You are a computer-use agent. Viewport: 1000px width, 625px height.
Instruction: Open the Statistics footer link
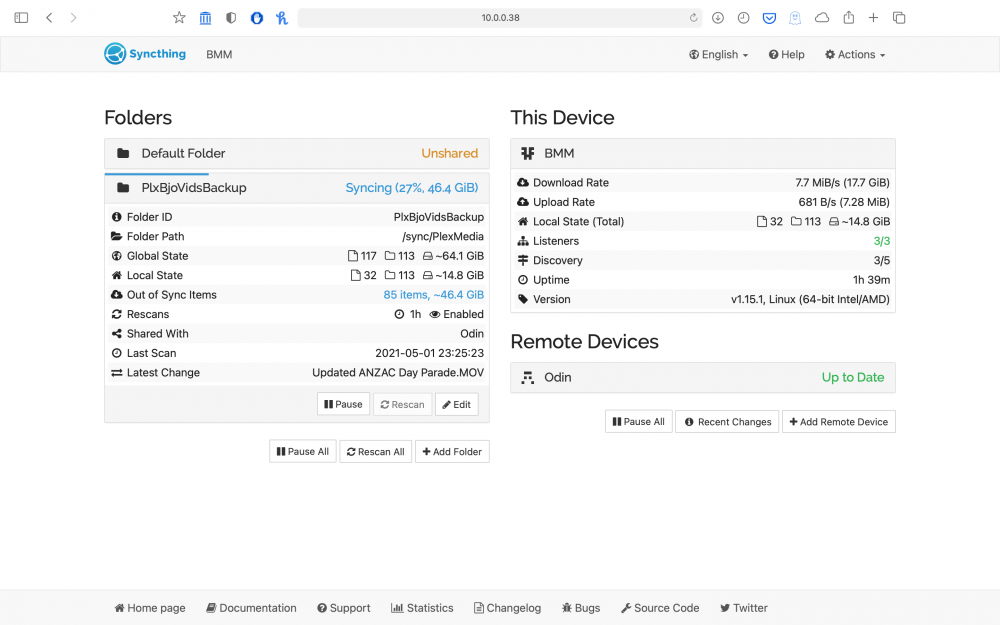pyautogui.click(x=422, y=608)
